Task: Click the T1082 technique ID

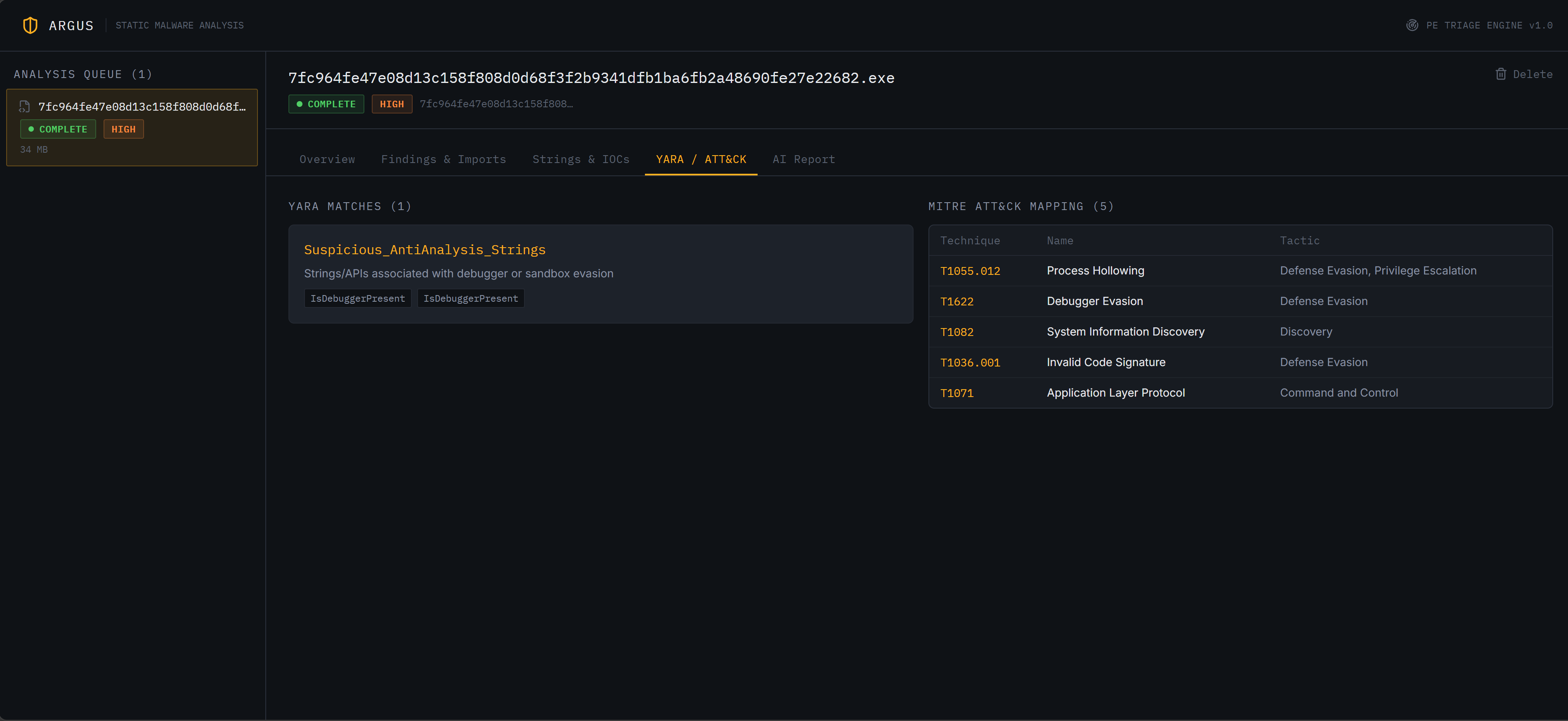Action: coord(957,332)
